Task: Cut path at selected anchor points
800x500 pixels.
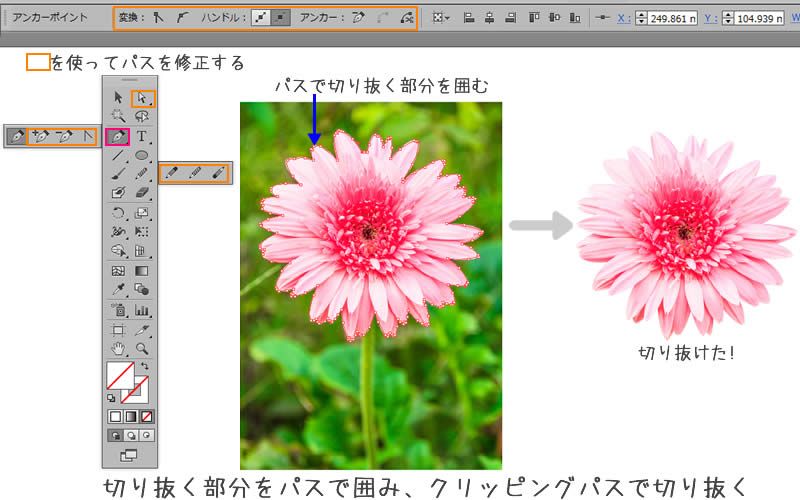Action: tap(407, 18)
